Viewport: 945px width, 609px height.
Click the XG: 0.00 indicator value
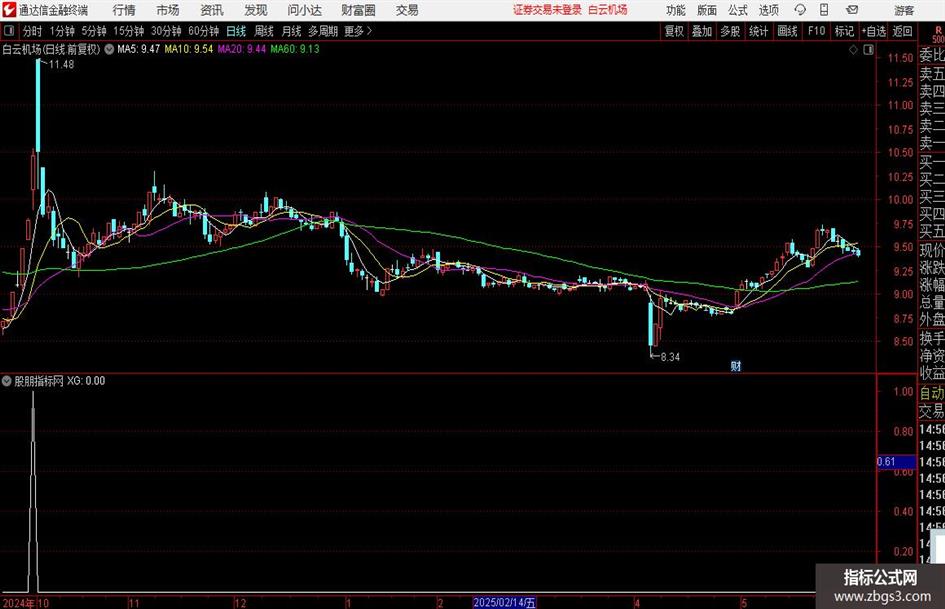click(86, 381)
